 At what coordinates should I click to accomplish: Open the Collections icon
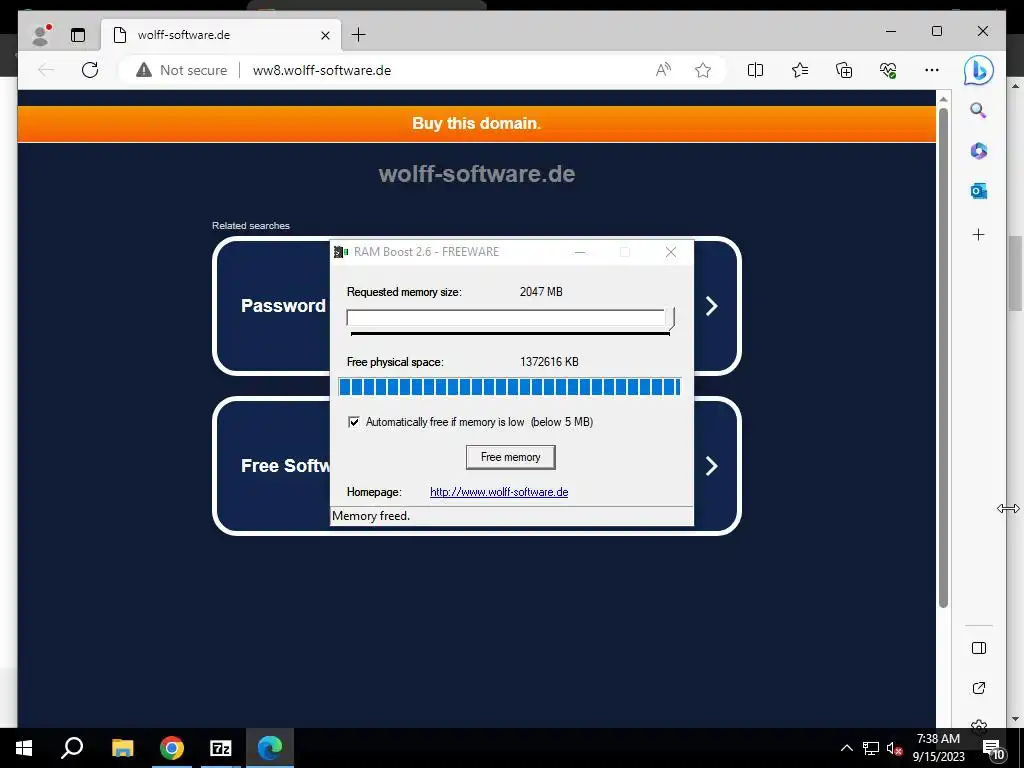click(x=844, y=70)
